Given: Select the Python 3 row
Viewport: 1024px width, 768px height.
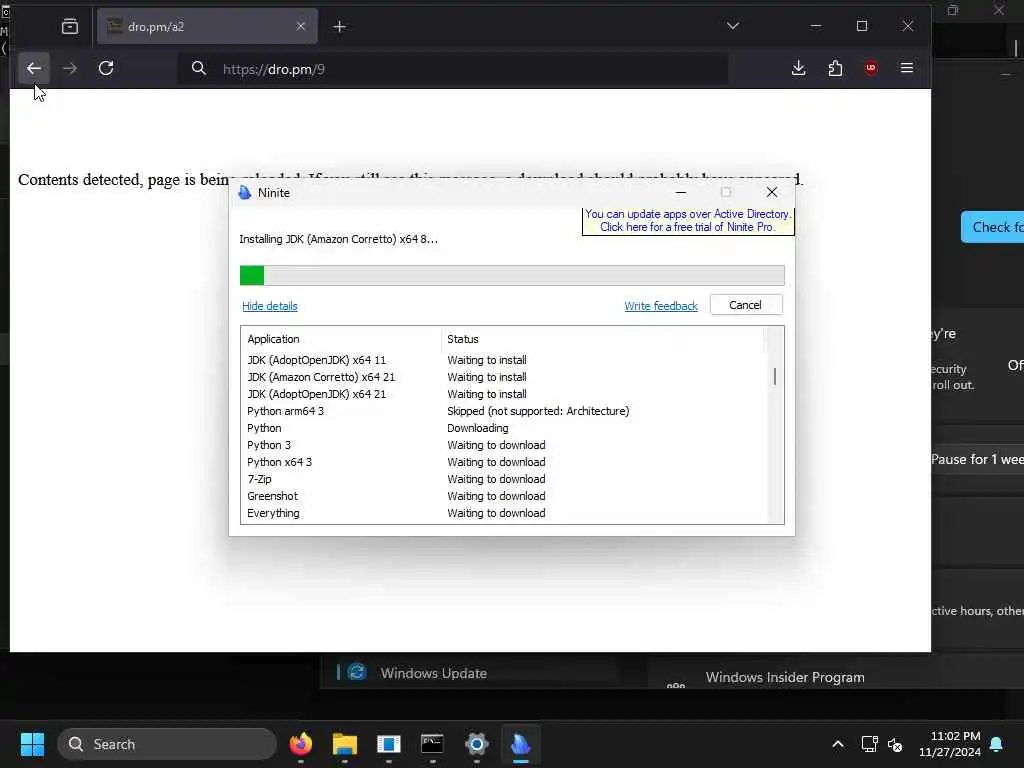Looking at the screenshot, I should point(502,445).
